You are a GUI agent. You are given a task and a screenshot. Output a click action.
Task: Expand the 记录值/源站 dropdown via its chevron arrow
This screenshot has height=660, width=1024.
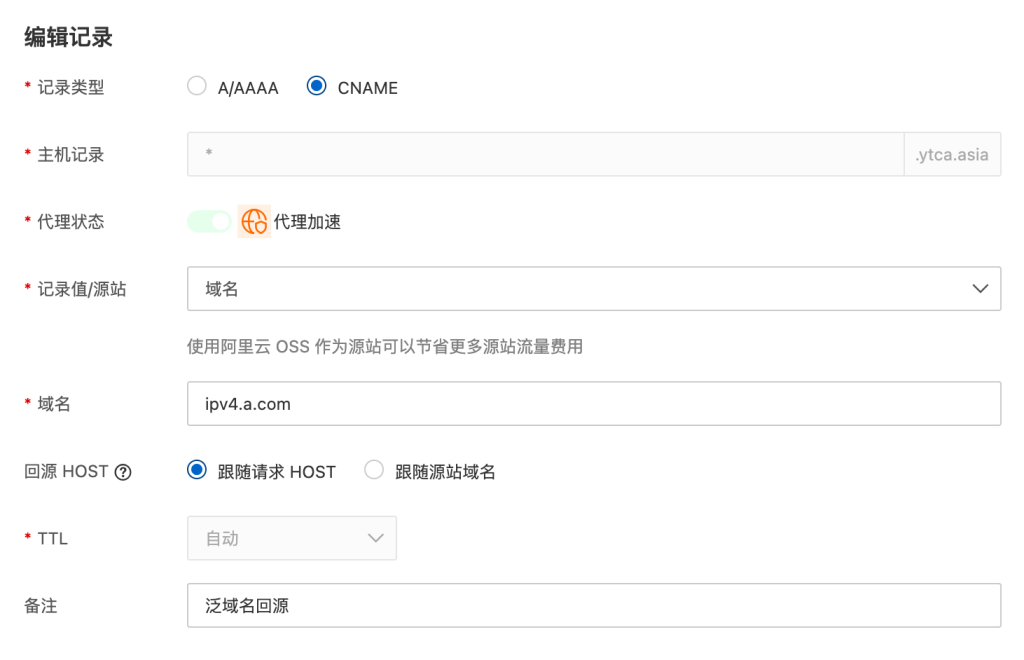pos(980,289)
